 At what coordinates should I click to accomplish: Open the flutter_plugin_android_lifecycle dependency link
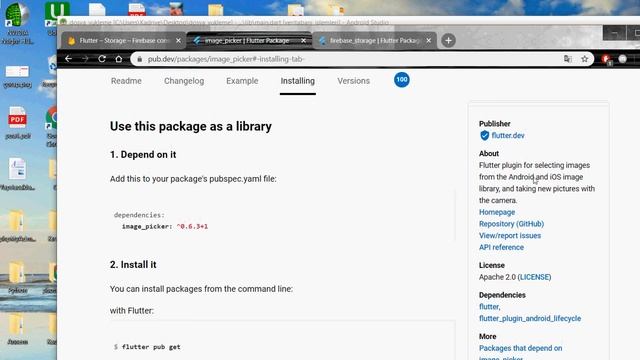click(x=530, y=318)
